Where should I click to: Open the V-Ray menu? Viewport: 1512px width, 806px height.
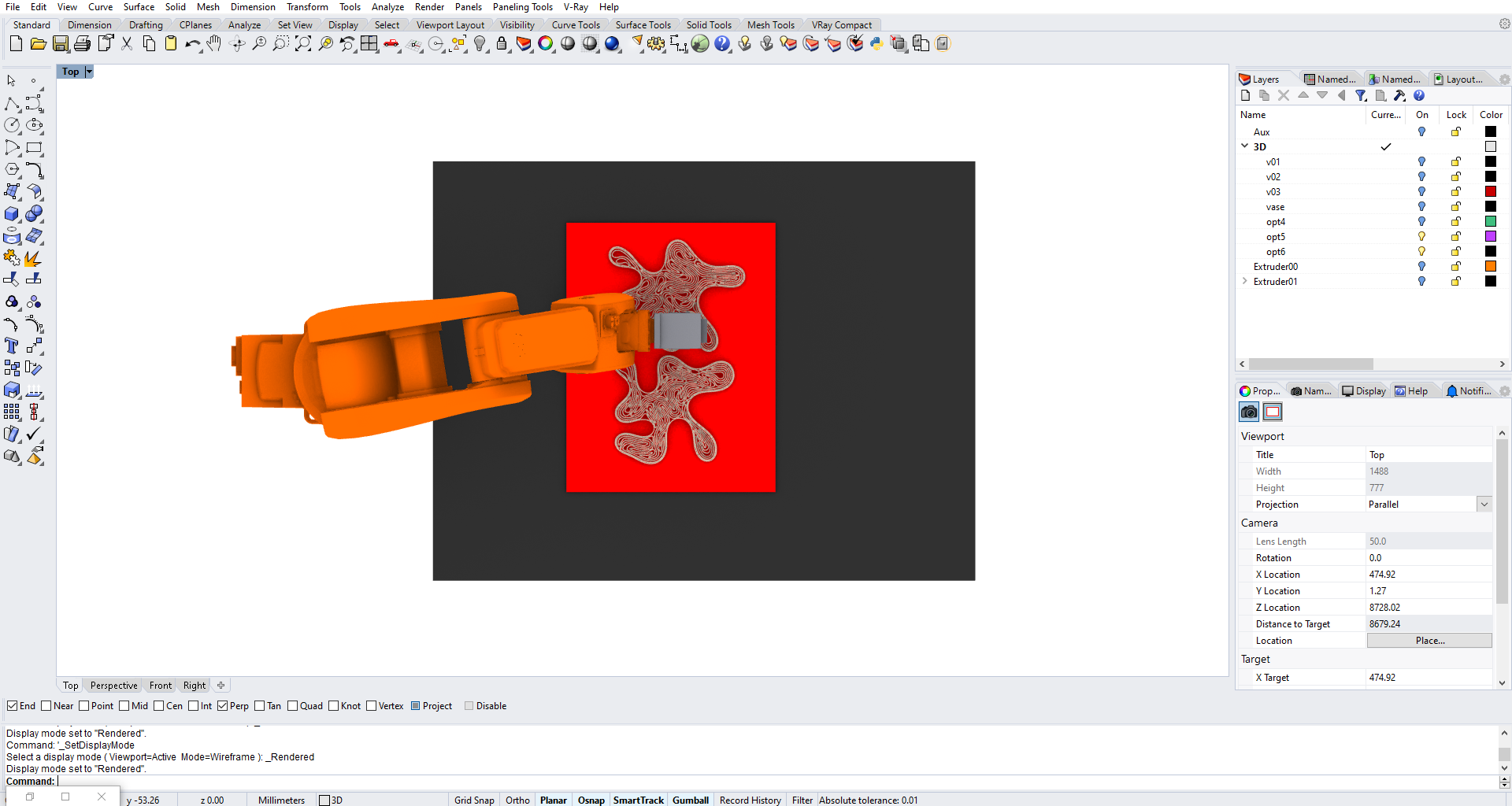click(576, 7)
